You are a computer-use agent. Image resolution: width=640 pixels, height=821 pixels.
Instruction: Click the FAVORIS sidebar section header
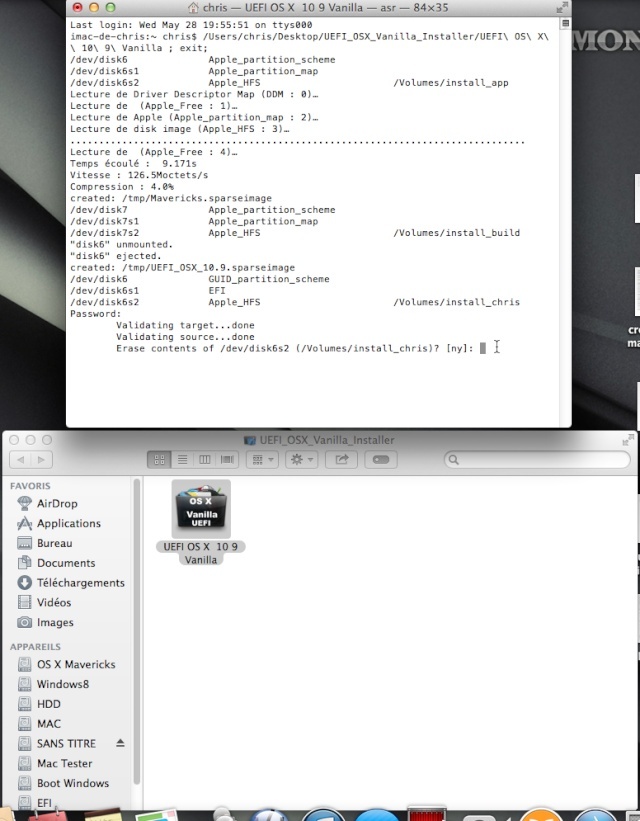30,486
